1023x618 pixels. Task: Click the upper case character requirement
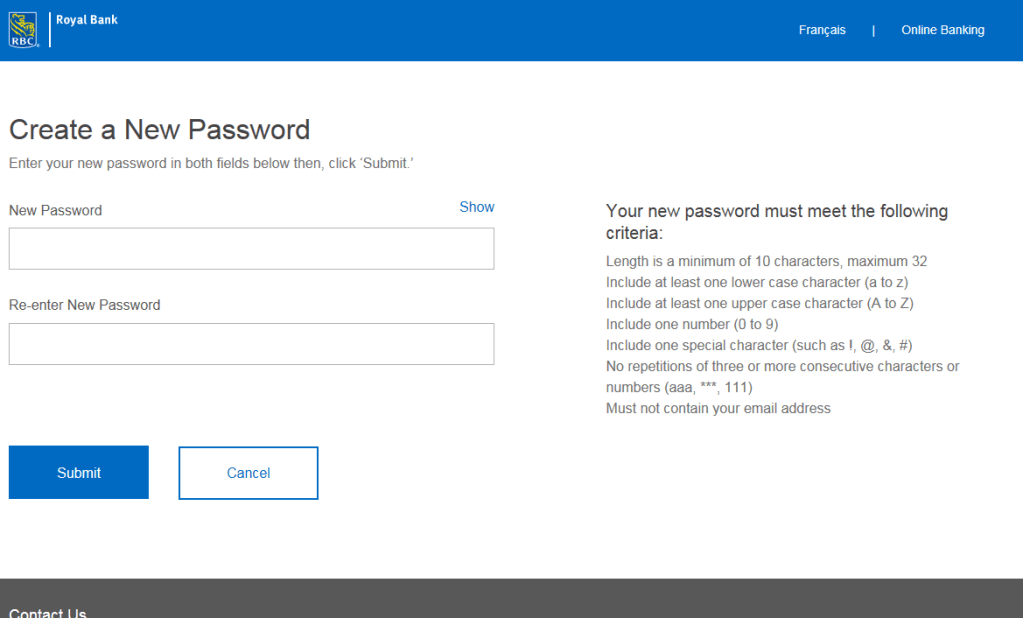pyautogui.click(x=759, y=303)
